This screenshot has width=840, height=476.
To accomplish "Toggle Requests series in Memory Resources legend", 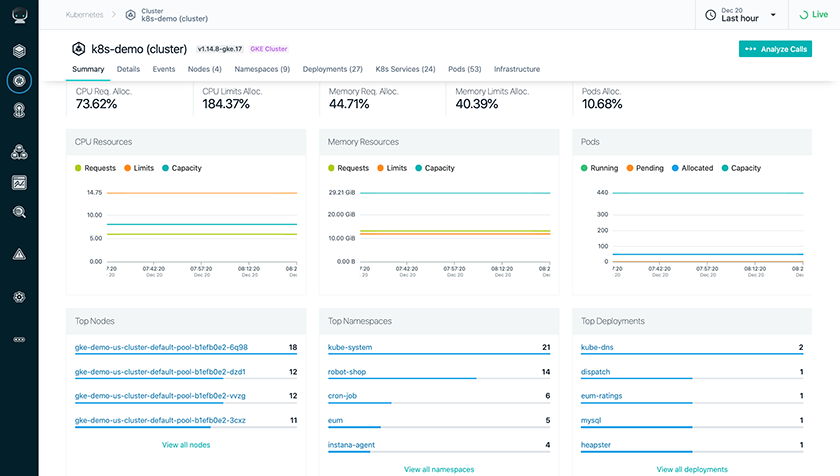I will tap(348, 168).
